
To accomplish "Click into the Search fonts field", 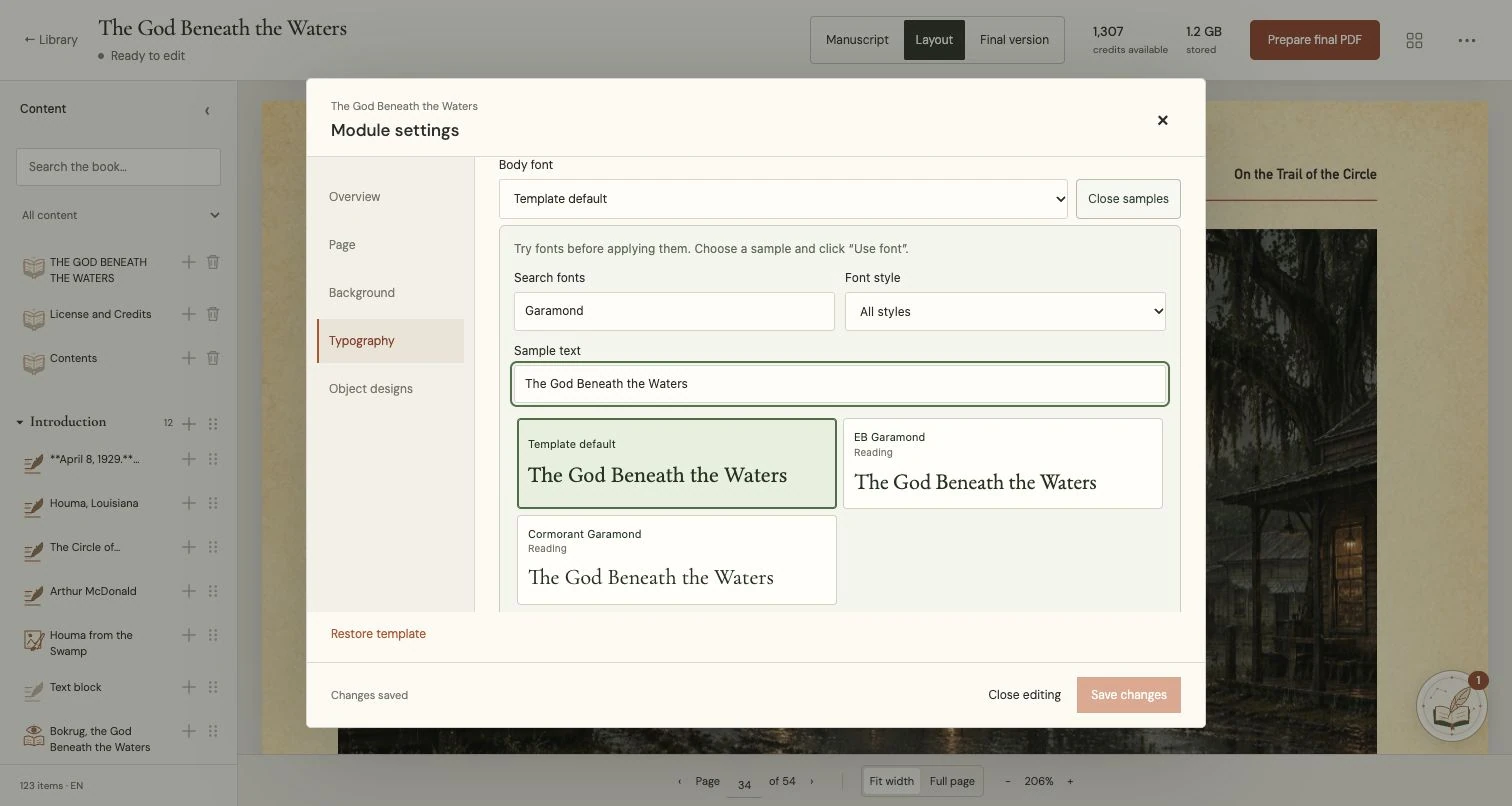I will pyautogui.click(x=674, y=311).
